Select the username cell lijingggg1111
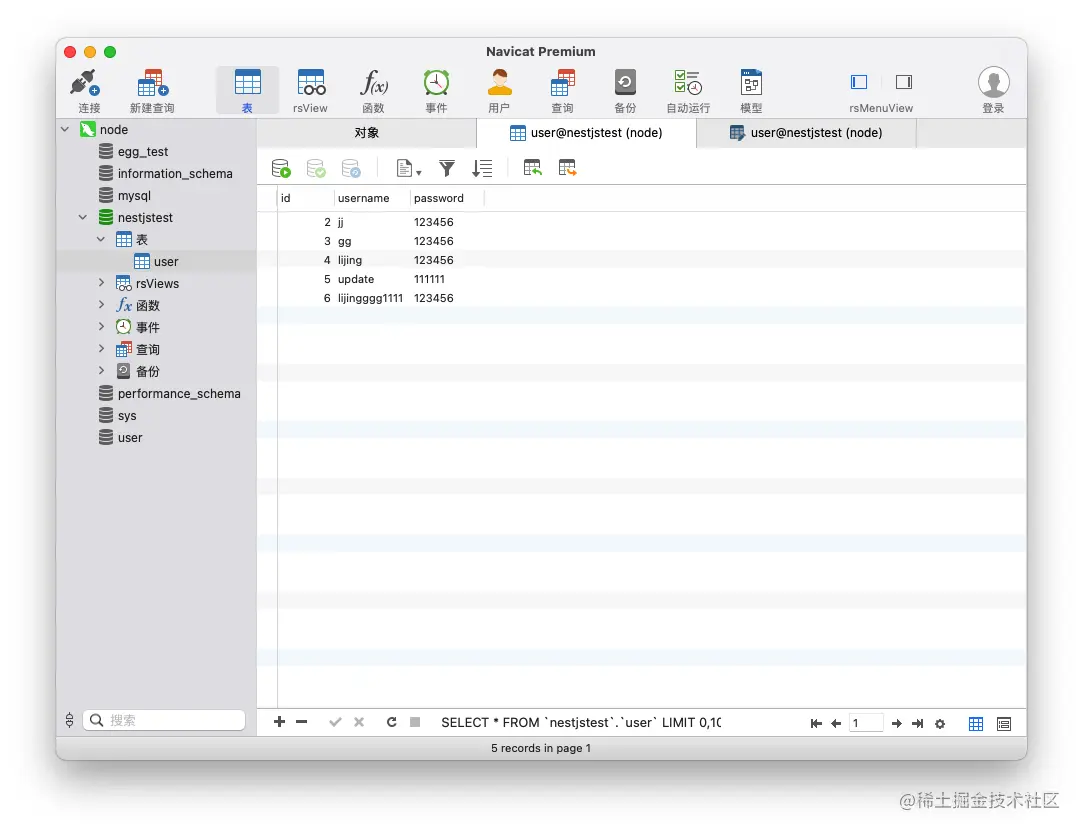Image resolution: width=1083 pixels, height=834 pixels. 370,298
